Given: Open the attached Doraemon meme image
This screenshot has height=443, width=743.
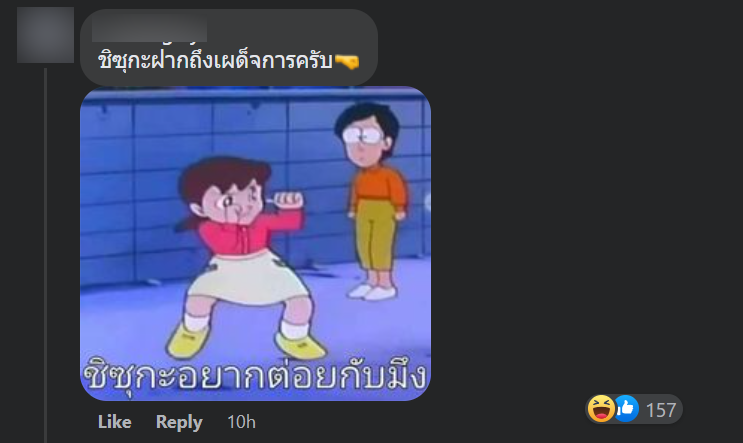Looking at the screenshot, I should pyautogui.click(x=255, y=244).
